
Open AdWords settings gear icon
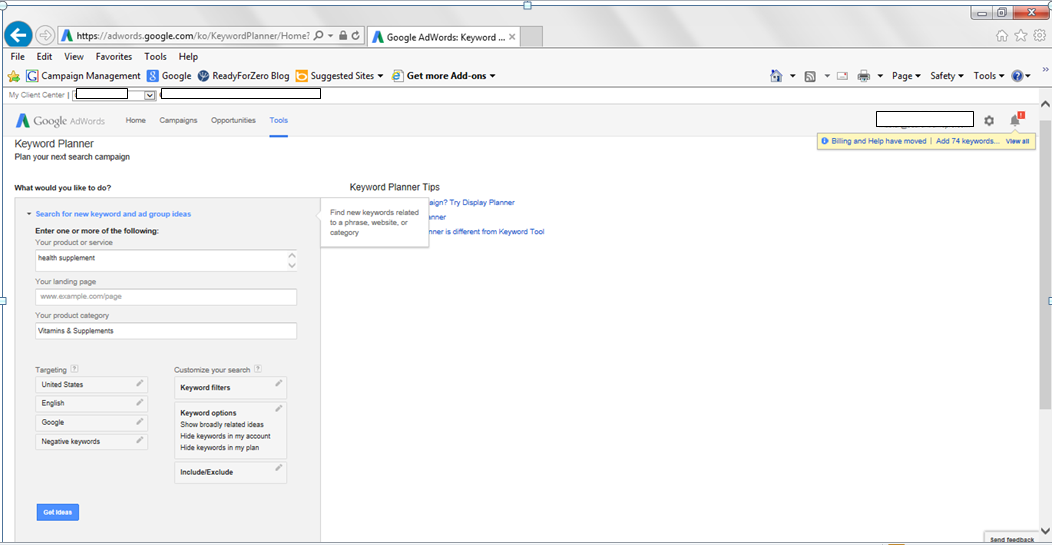click(x=989, y=121)
